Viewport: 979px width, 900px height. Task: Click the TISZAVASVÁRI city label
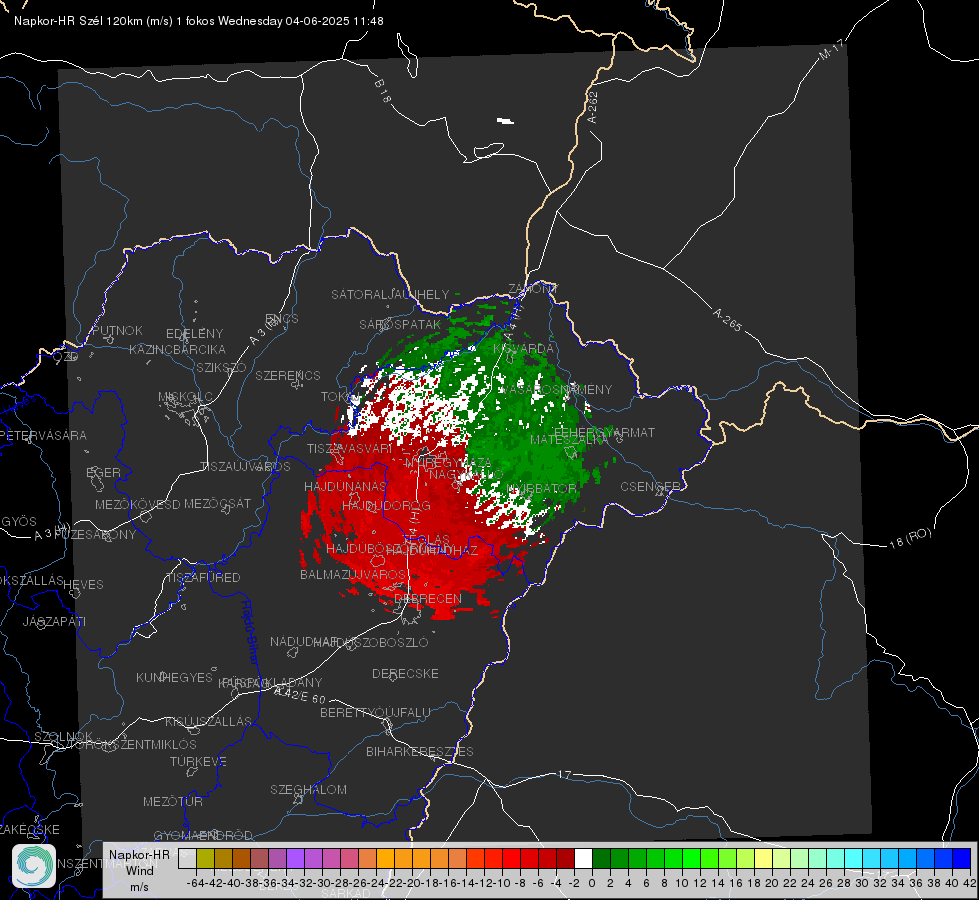(350, 448)
